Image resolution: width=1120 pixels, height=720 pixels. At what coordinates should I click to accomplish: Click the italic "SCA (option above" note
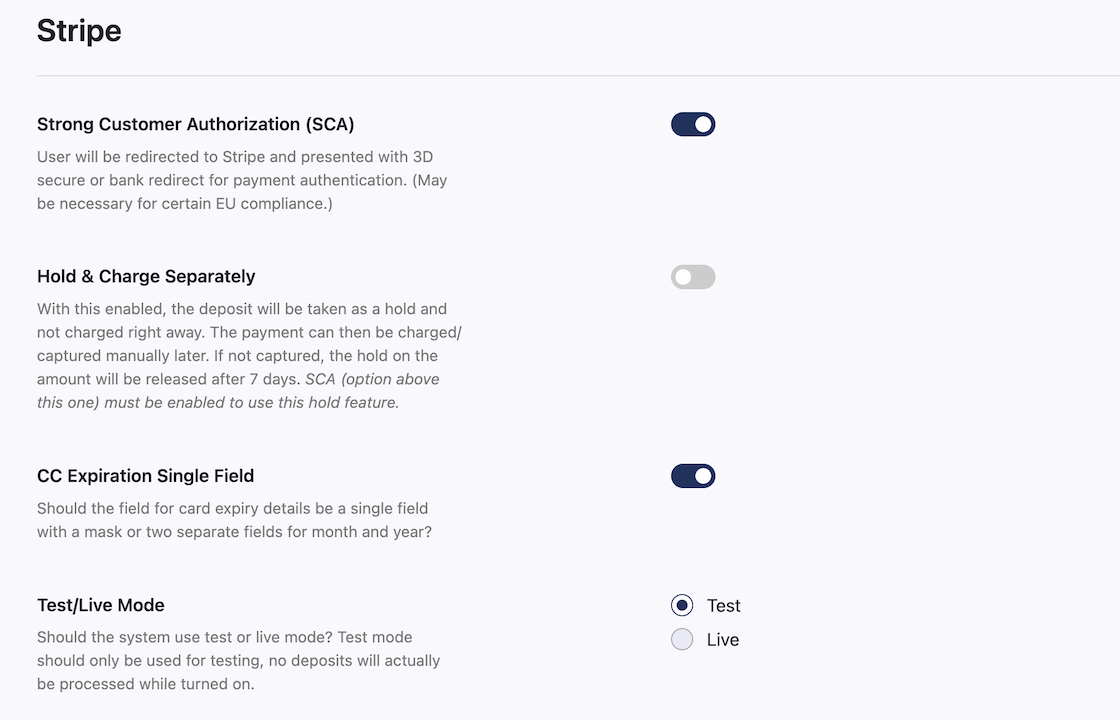click(x=372, y=379)
